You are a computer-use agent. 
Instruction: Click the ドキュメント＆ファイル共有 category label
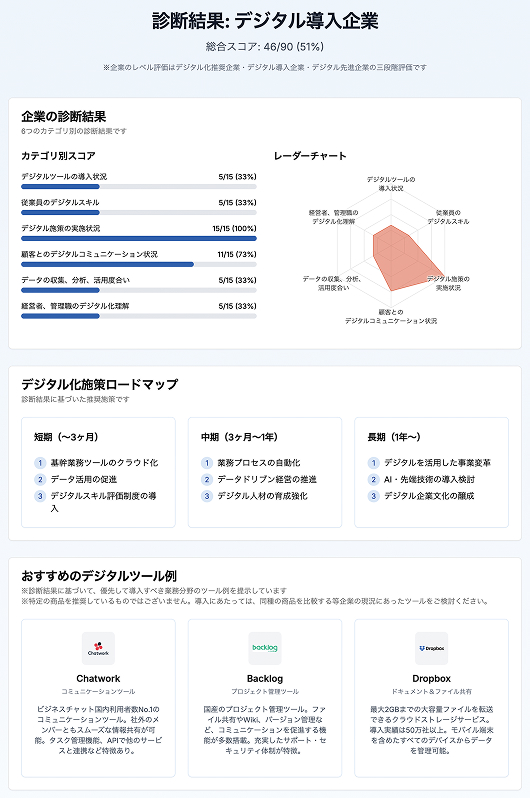point(431,692)
